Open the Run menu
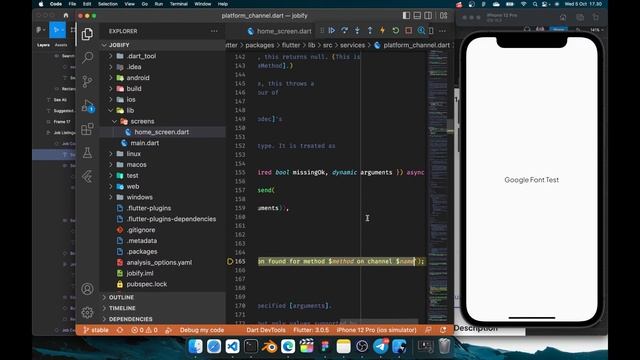Viewport: 640px width, 360px height. click(159, 4)
